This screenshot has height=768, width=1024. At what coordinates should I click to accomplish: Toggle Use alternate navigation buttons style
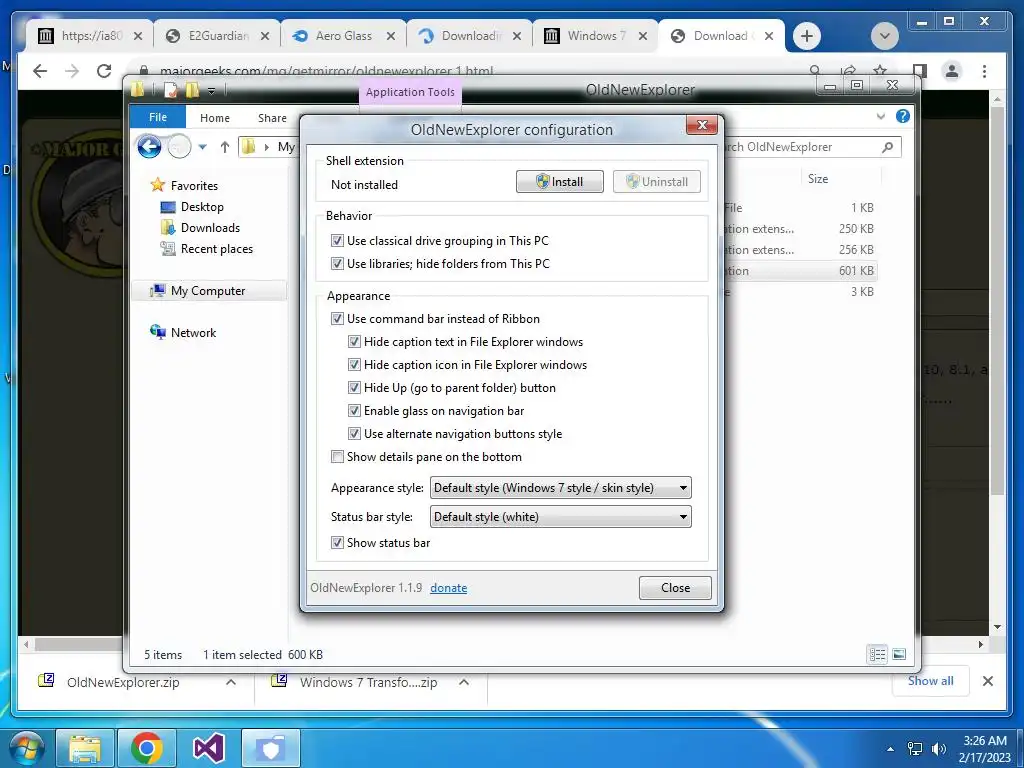(354, 434)
